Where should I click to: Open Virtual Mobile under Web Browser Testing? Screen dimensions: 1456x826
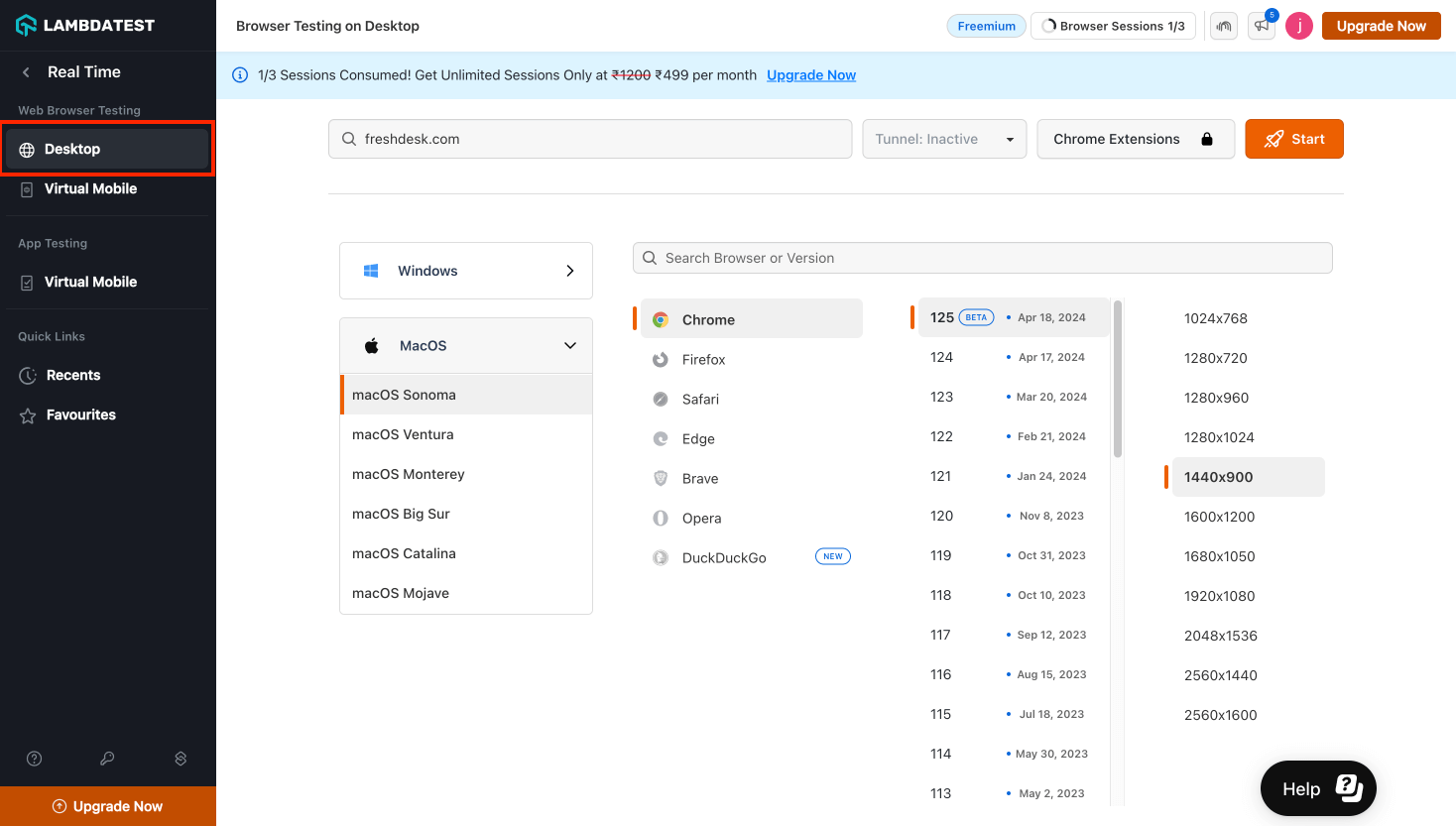coord(90,188)
